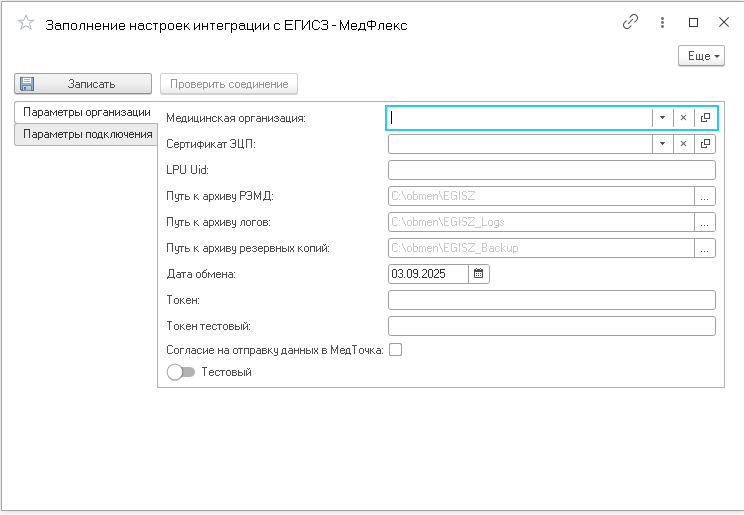744x515 pixels.
Task: Browse for Путь к архиву логов
Action: coord(705,222)
